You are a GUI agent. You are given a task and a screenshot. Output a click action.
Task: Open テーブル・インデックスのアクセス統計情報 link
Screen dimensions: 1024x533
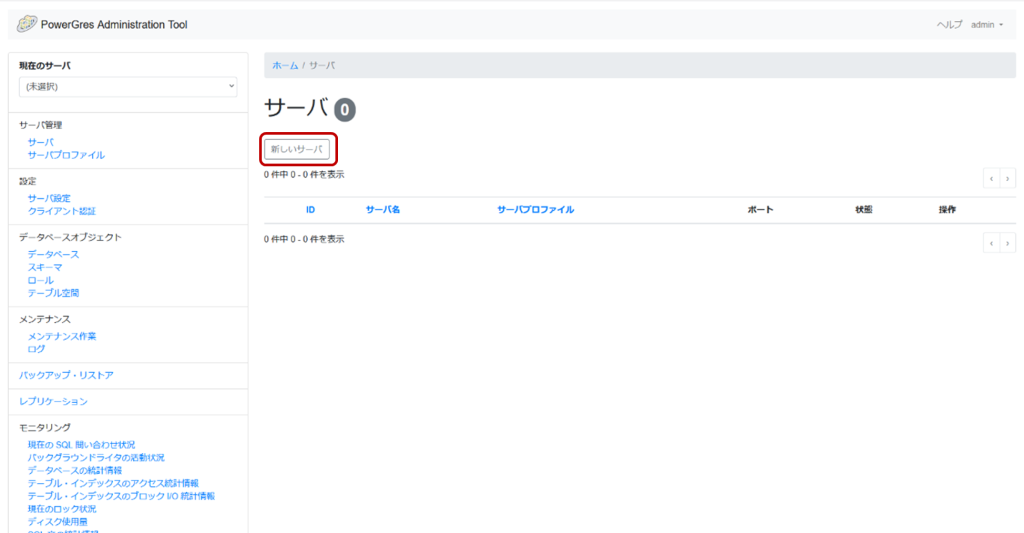pos(113,483)
